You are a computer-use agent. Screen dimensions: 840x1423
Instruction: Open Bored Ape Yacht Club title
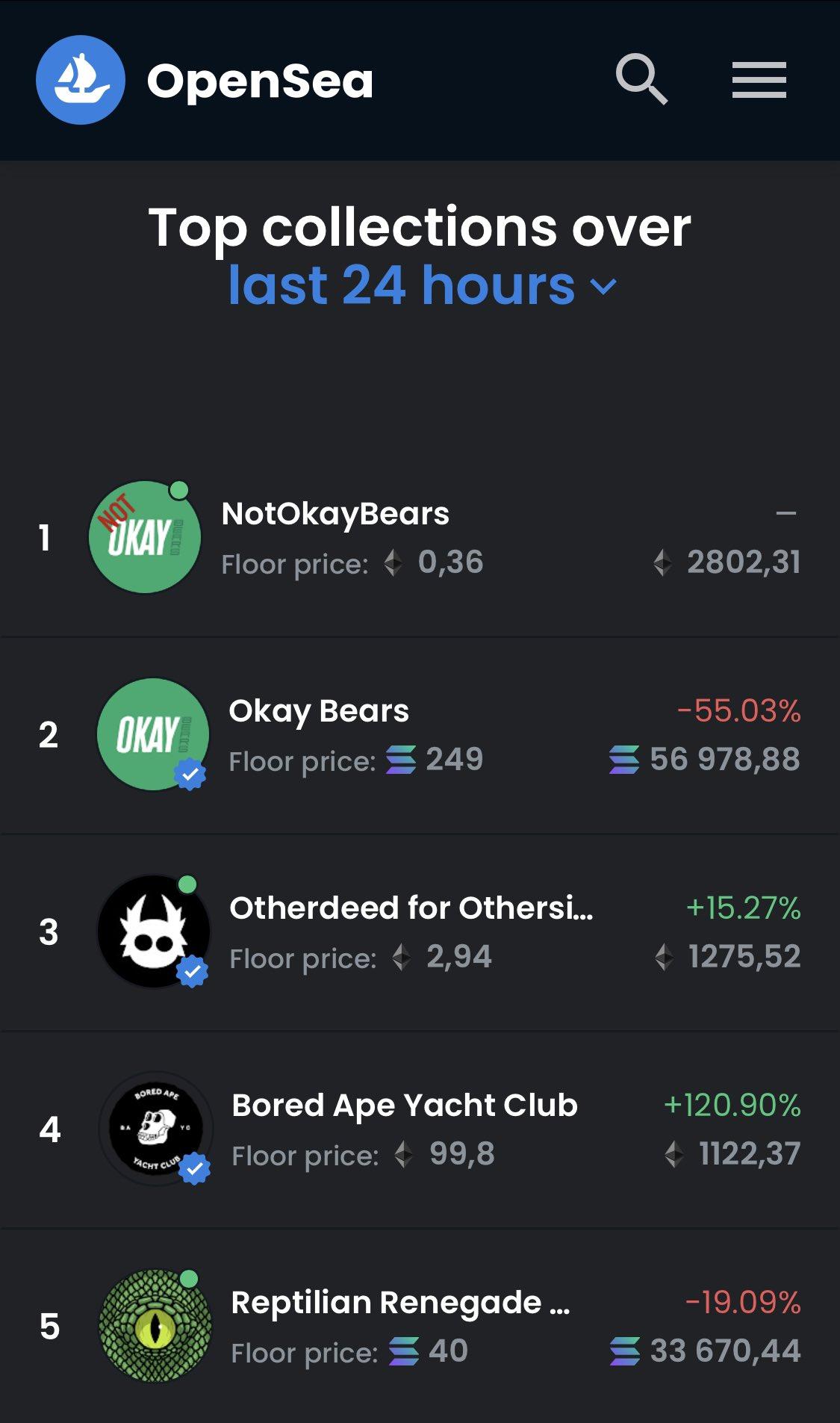pos(405,1106)
